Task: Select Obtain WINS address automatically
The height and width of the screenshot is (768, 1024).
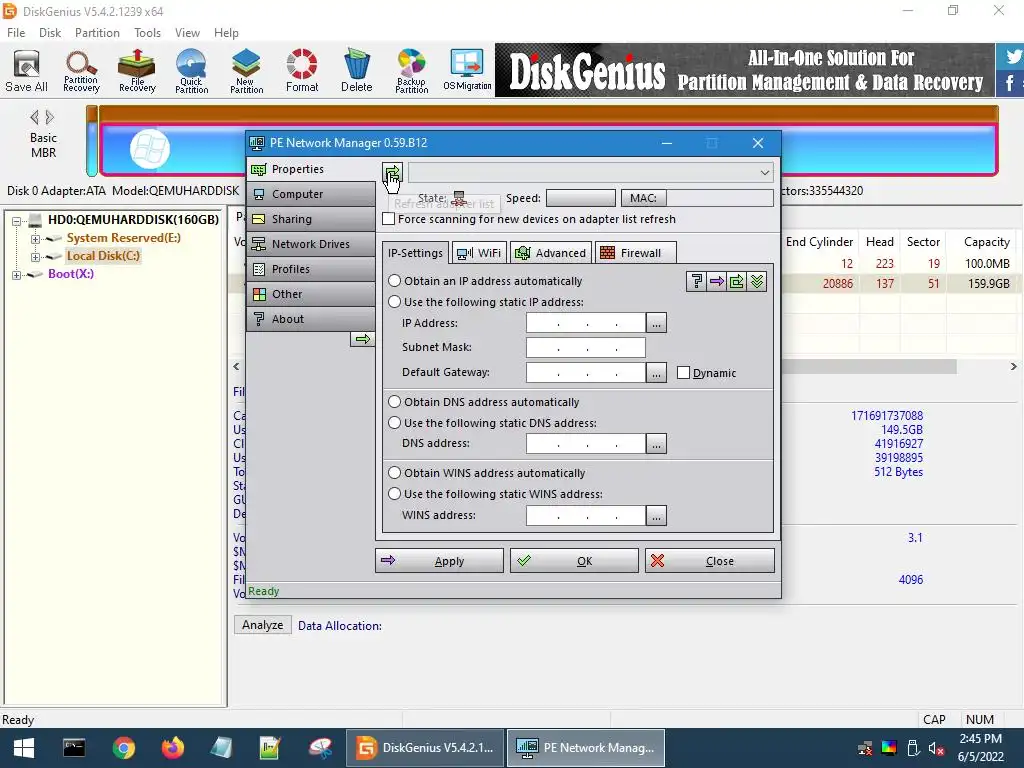Action: [394, 473]
